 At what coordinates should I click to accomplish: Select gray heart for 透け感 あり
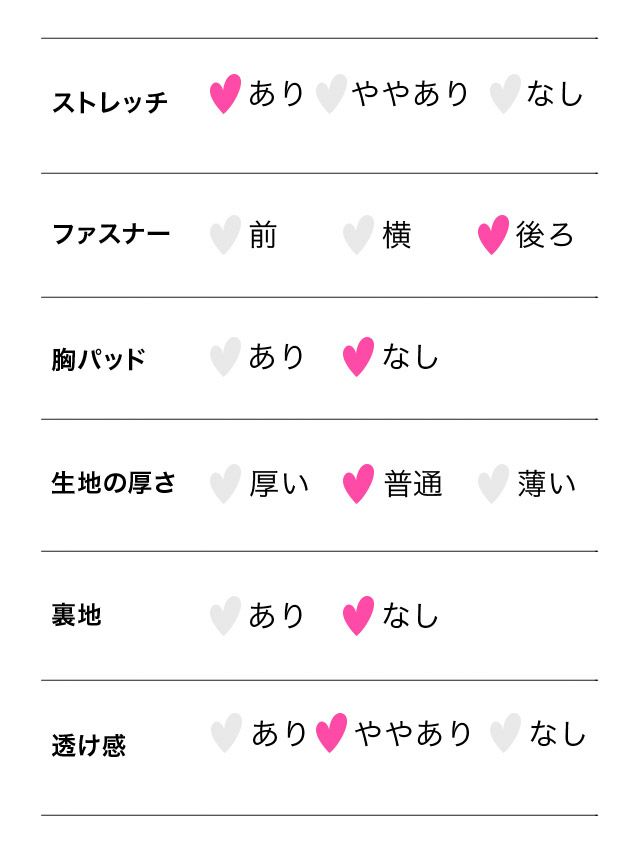(226, 734)
